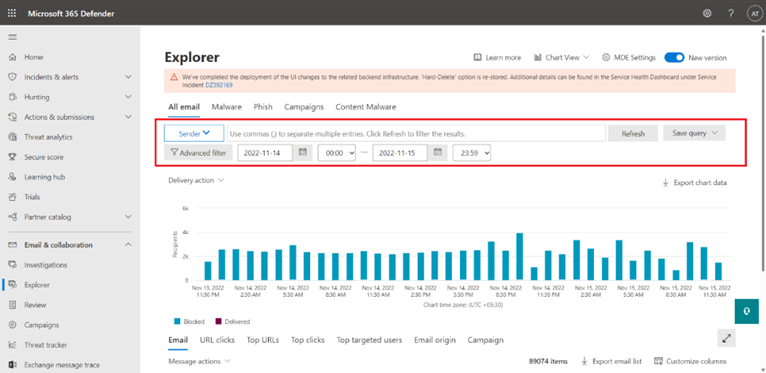Viewport: 766px width, 373px height.
Task: Click the help question mark icon
Action: [x=731, y=13]
